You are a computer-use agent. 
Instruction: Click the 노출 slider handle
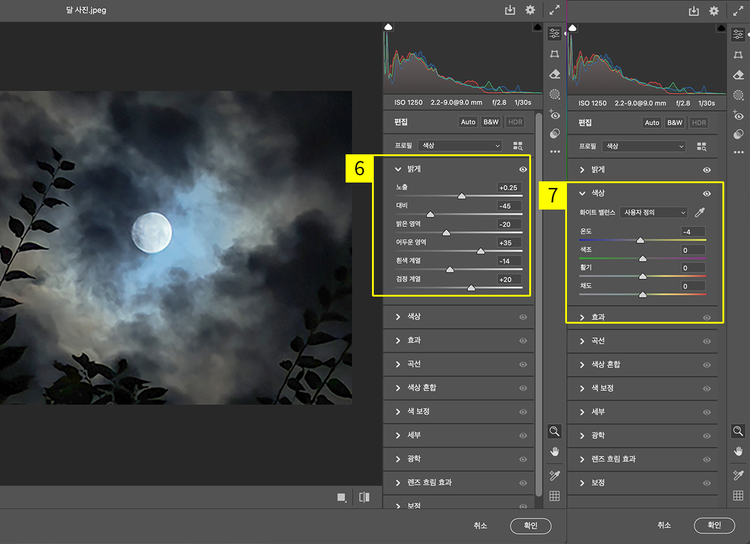click(x=462, y=196)
